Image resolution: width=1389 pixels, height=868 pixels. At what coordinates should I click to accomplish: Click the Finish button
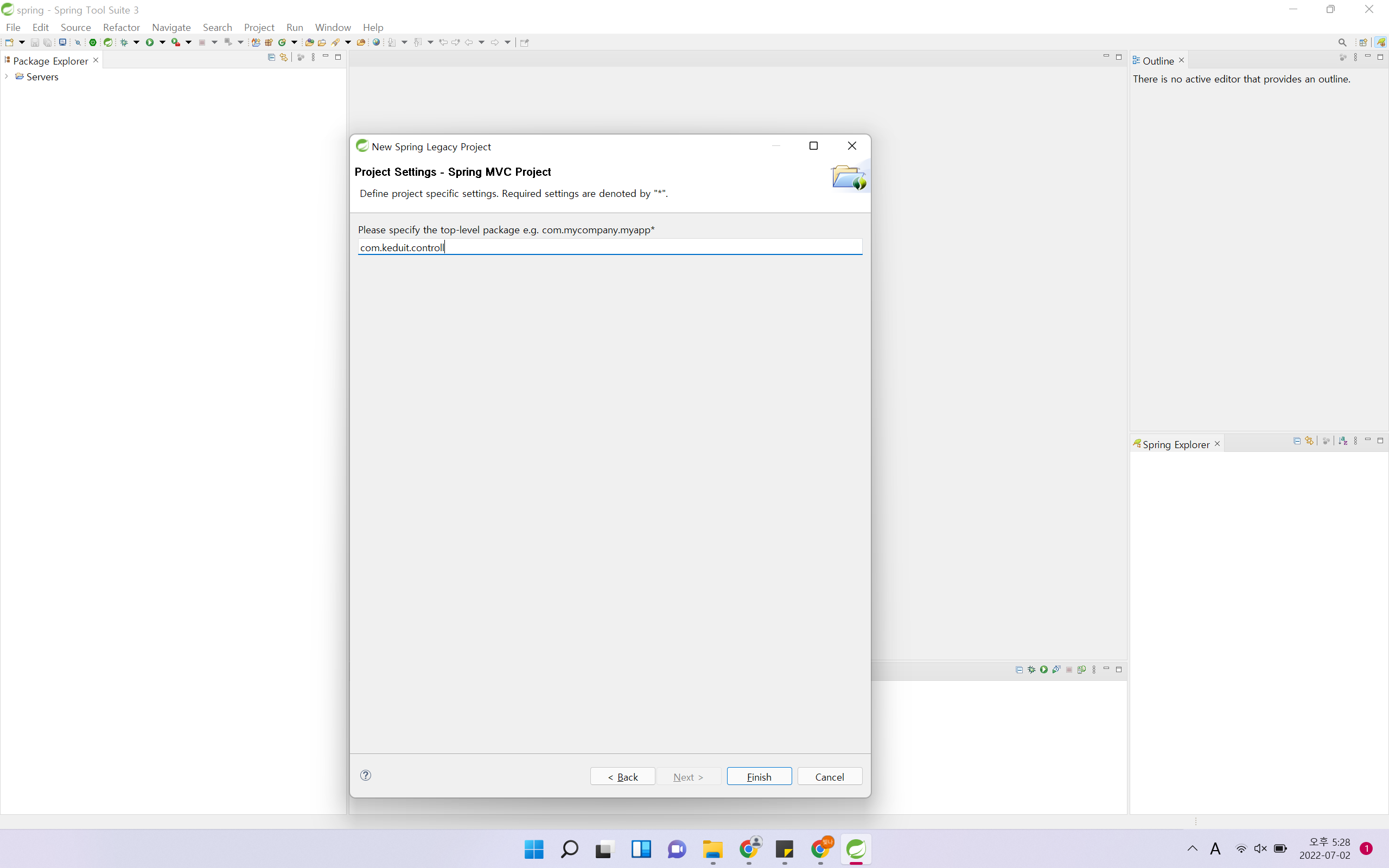(759, 776)
